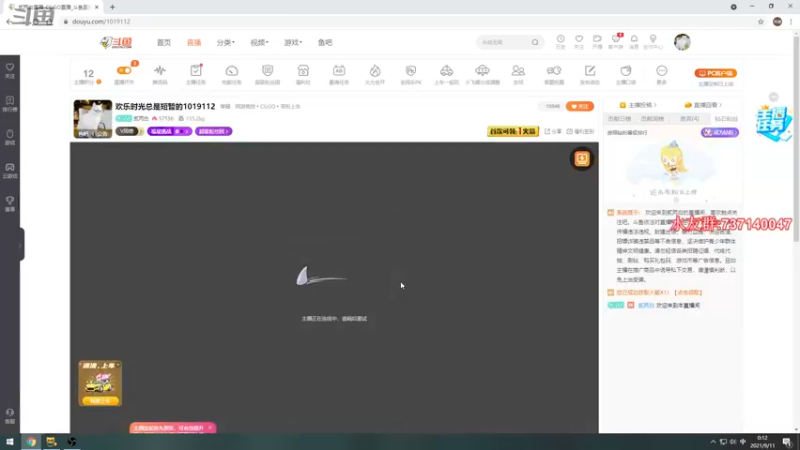The image size is (800, 450).
Task: Open Chrome from the taskbar
Action: [31, 442]
